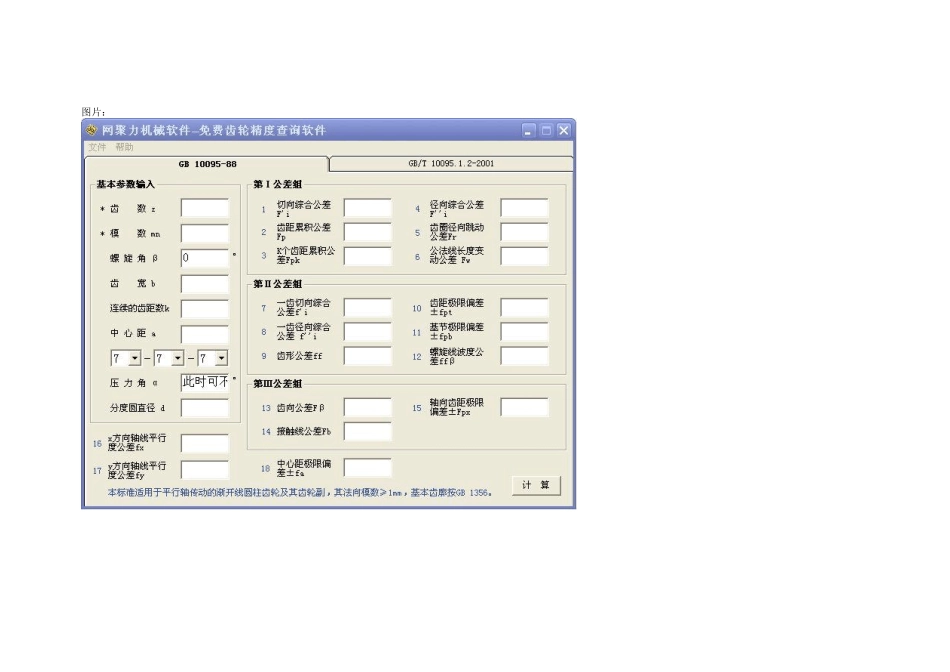Switch to the GB 10095-88 tab
950x672 pixels.
pyautogui.click(x=207, y=164)
